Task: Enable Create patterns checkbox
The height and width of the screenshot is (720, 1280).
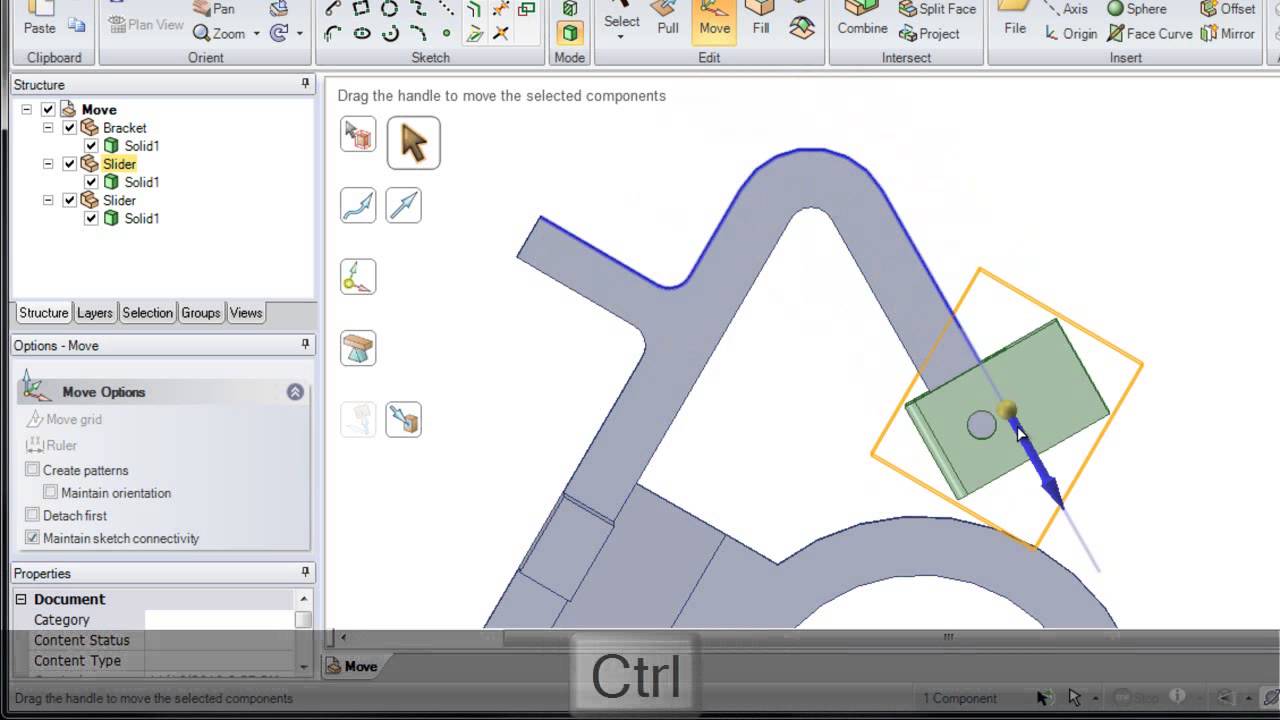Action: [33, 470]
